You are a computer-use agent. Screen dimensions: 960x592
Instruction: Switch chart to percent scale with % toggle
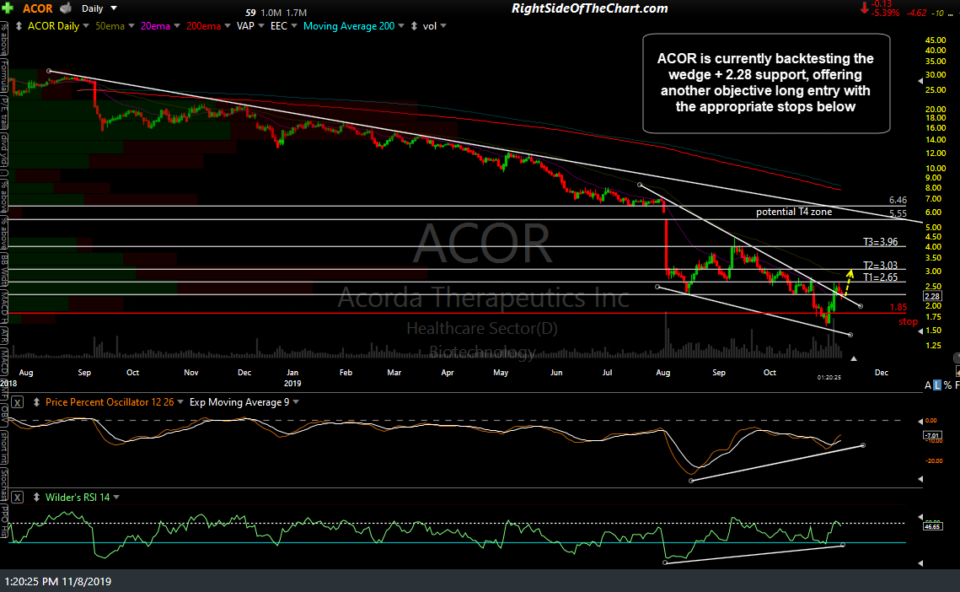pyautogui.click(x=948, y=384)
